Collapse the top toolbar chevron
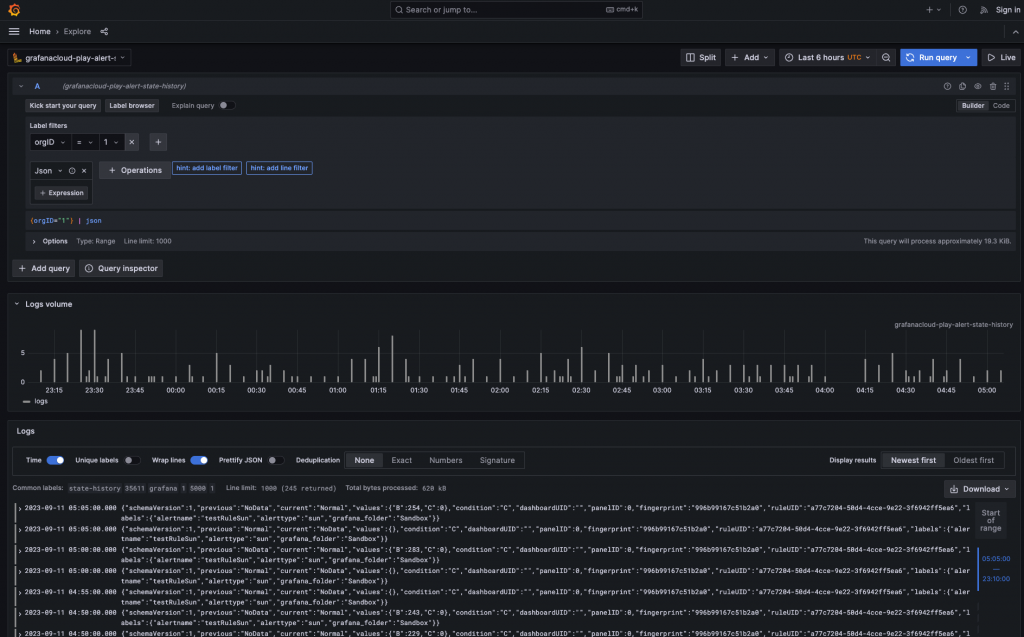 1015,31
